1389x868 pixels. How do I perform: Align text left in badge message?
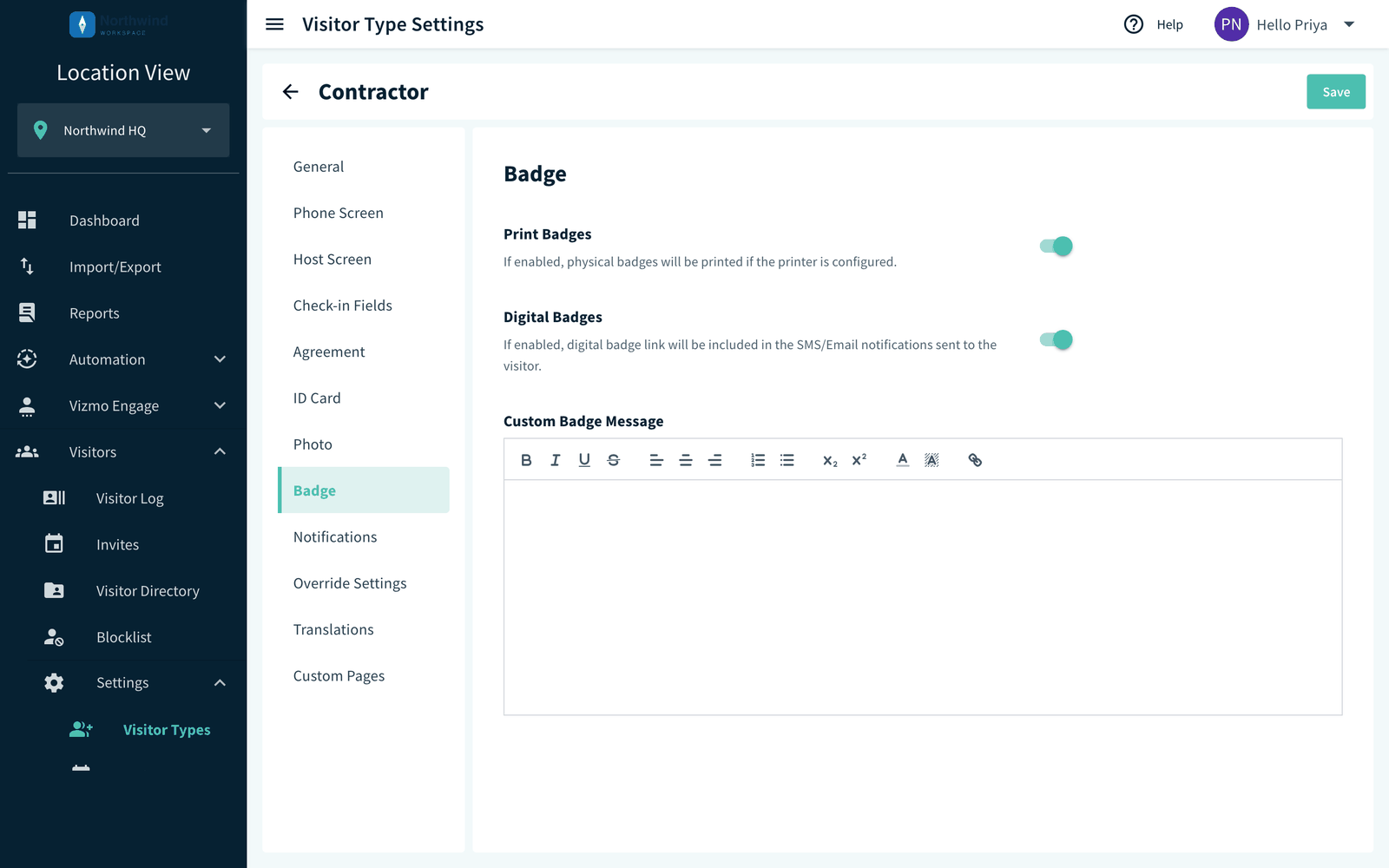(x=656, y=460)
